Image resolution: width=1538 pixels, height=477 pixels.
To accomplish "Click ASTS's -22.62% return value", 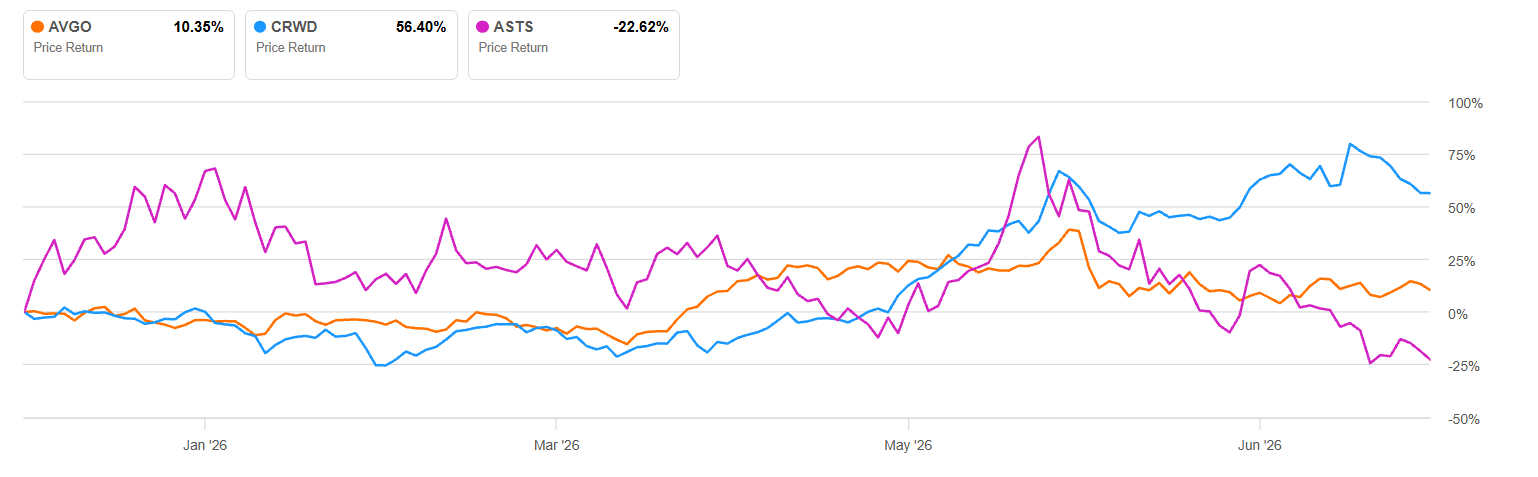I will pos(640,28).
